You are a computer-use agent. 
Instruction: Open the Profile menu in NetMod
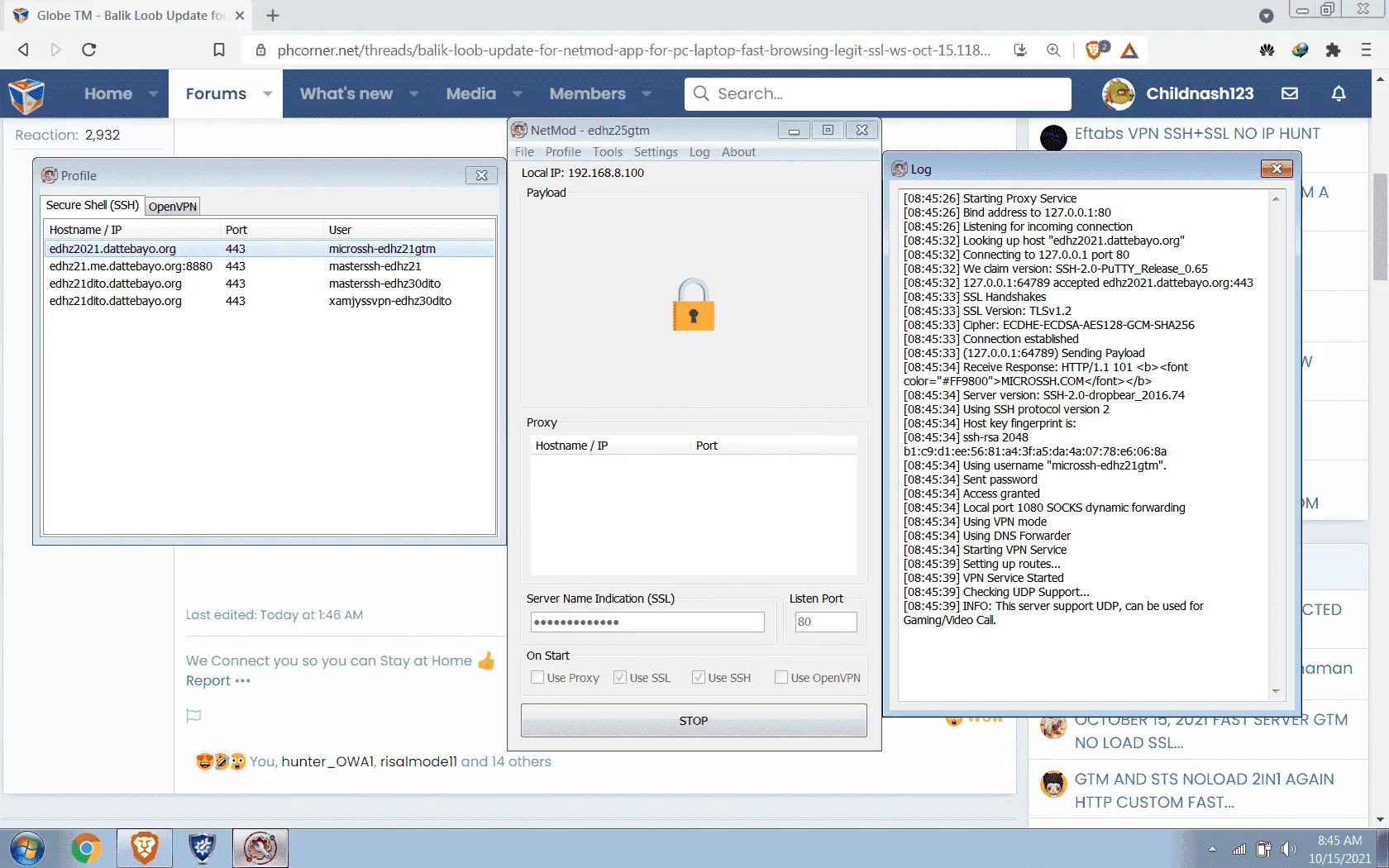pos(563,152)
